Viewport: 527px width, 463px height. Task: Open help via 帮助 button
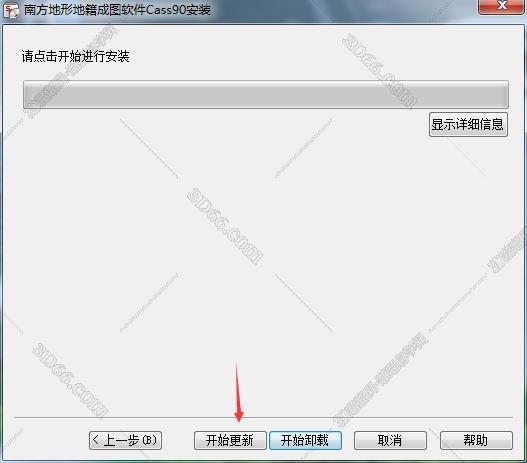(476, 440)
